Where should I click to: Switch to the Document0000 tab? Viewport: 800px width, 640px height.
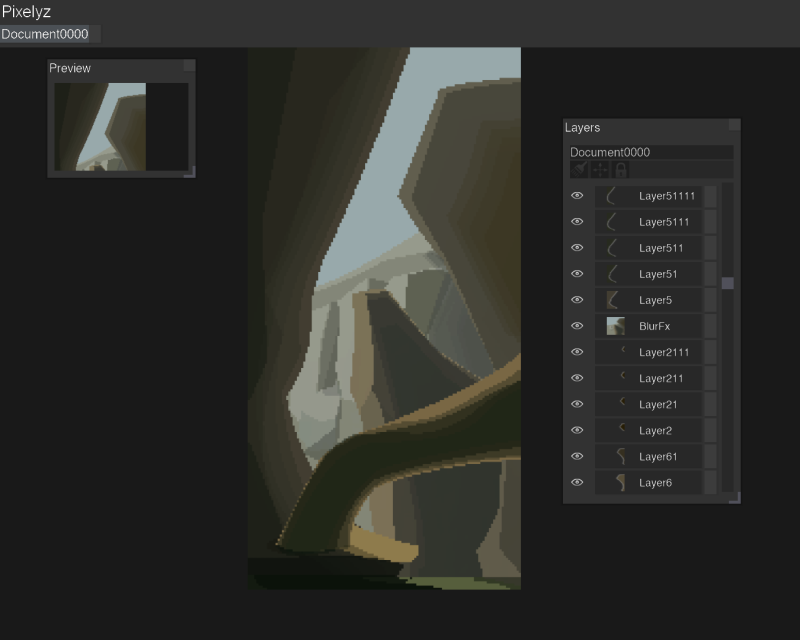click(45, 34)
